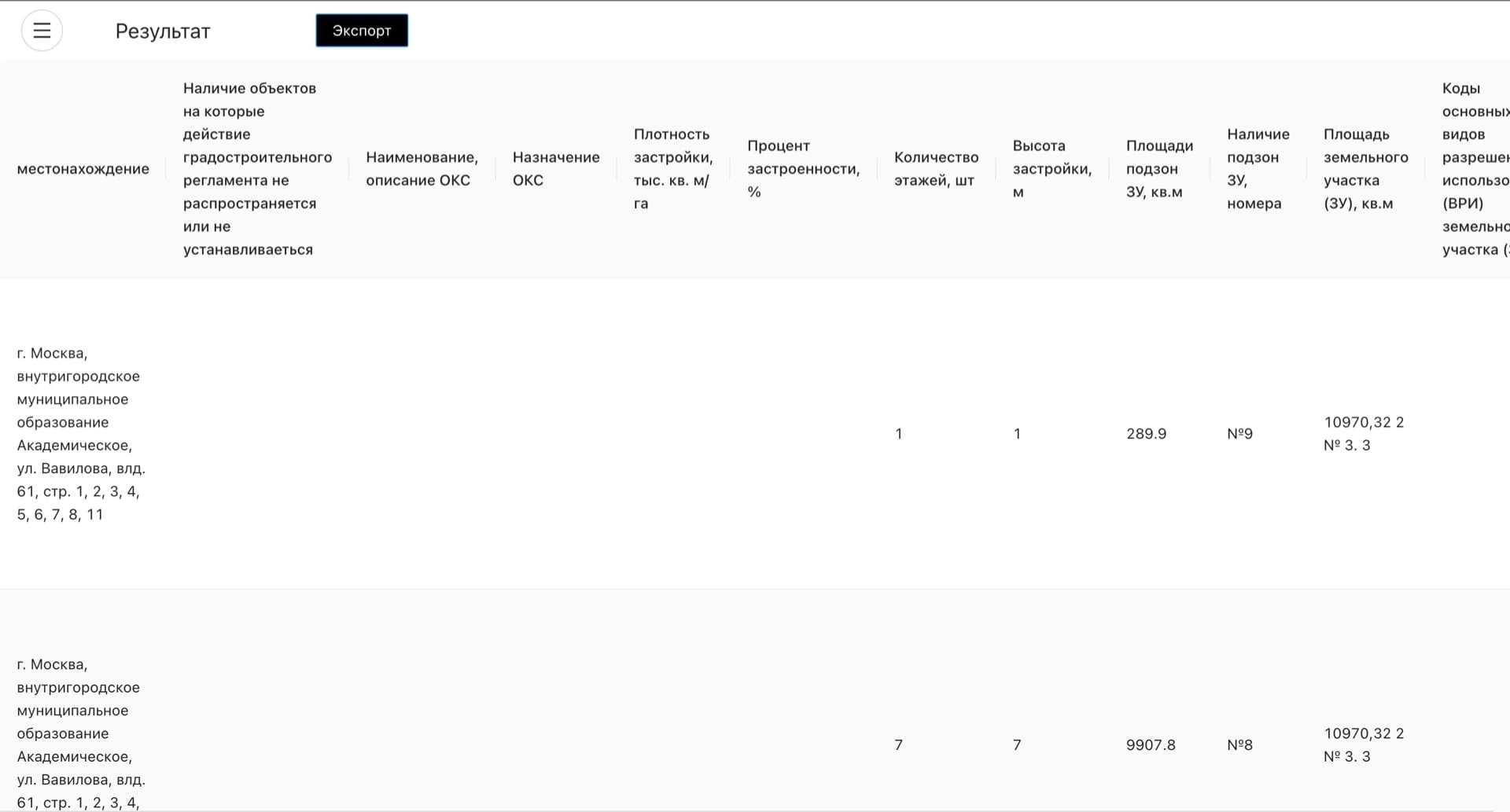Image resolution: width=1510 pixels, height=812 pixels.
Task: Select the Площадь земельного участка column header
Action: click(x=1365, y=169)
